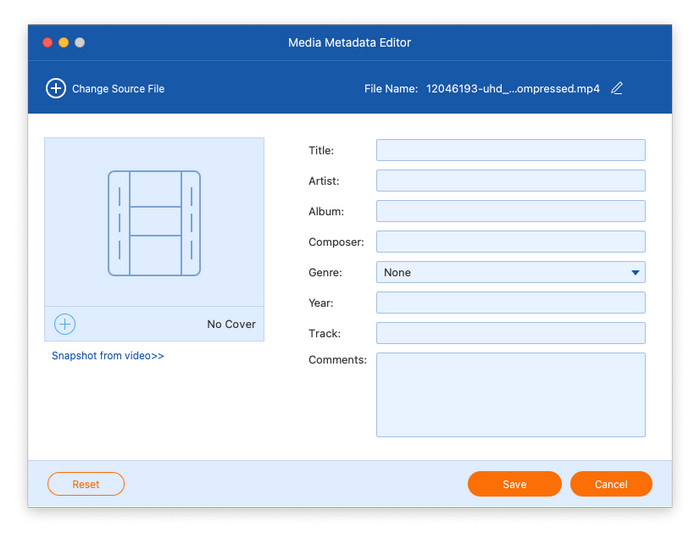Select the Album input box
700x539 pixels.
tap(510, 211)
